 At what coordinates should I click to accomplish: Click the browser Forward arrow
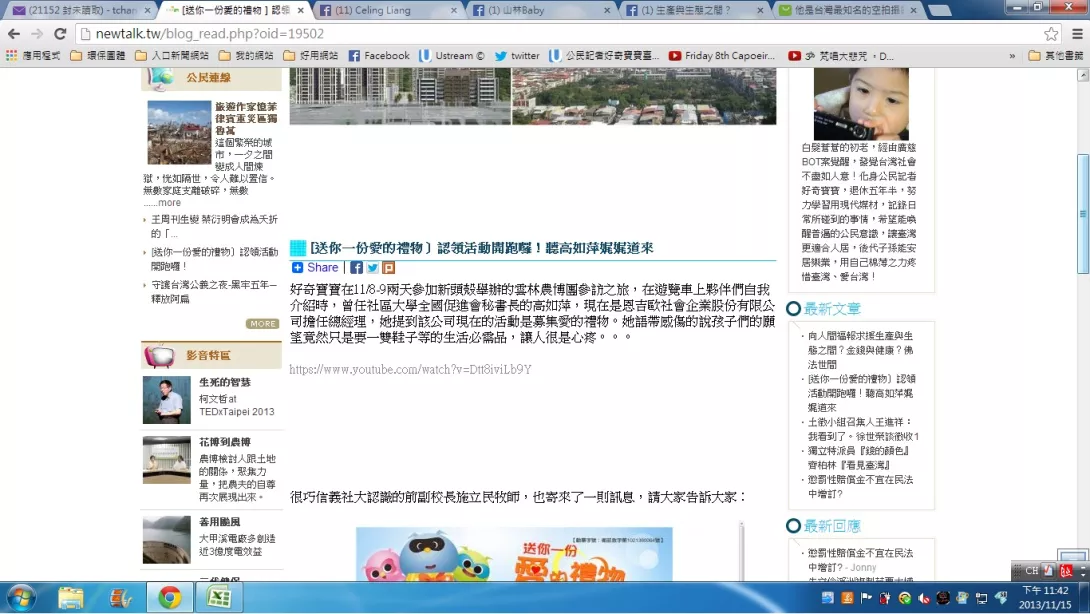tap(37, 33)
